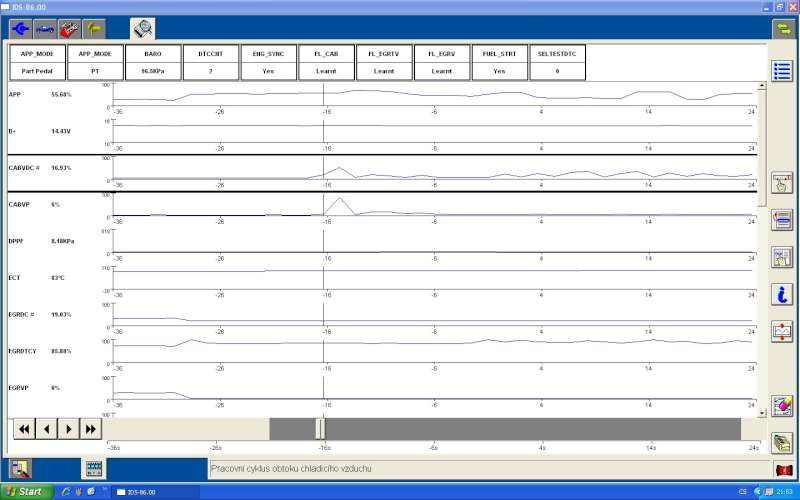Select the magnifier datalogger tab icon
Viewport: 800px width, 500px height.
tap(143, 29)
